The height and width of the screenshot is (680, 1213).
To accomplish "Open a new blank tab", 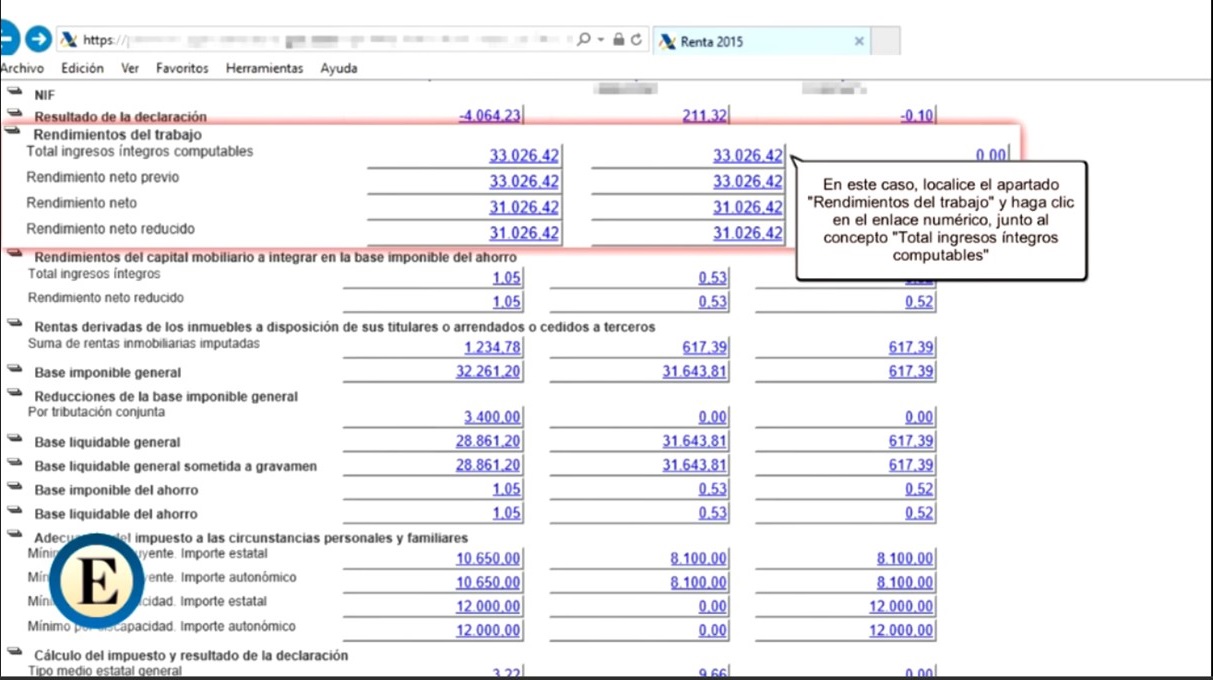I will [886, 41].
